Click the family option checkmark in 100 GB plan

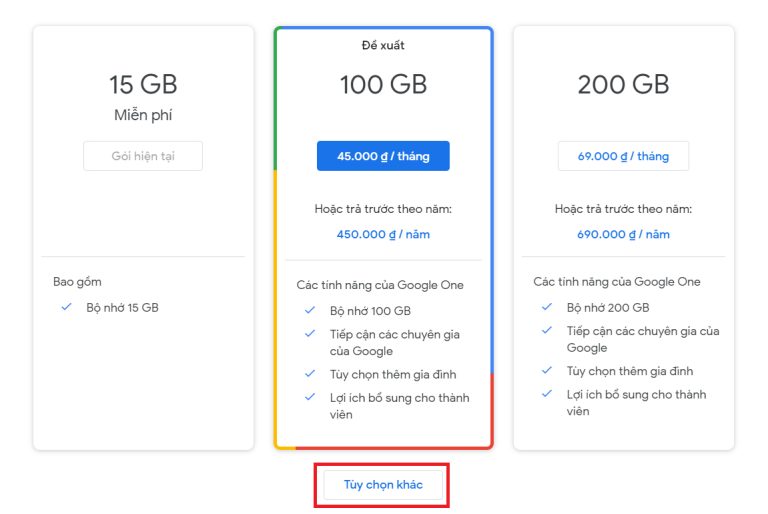(x=310, y=374)
